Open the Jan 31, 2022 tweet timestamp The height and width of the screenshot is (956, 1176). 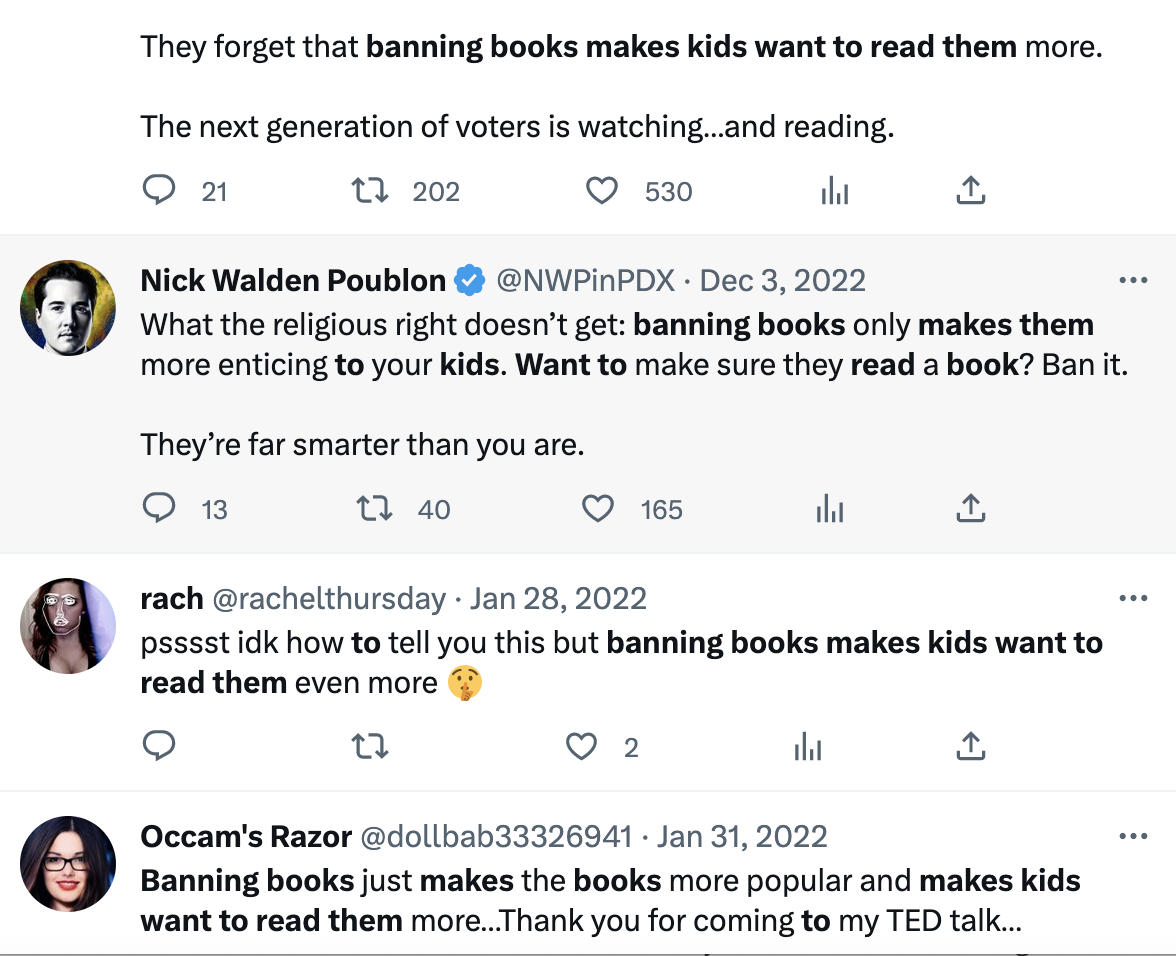[x=741, y=836]
